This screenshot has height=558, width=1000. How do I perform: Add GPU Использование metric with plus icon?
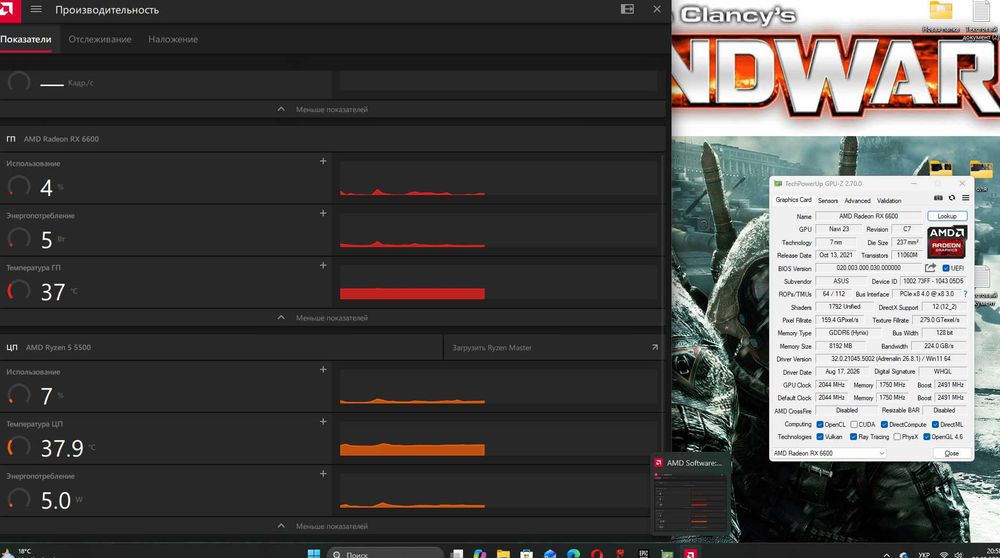pyautogui.click(x=323, y=161)
